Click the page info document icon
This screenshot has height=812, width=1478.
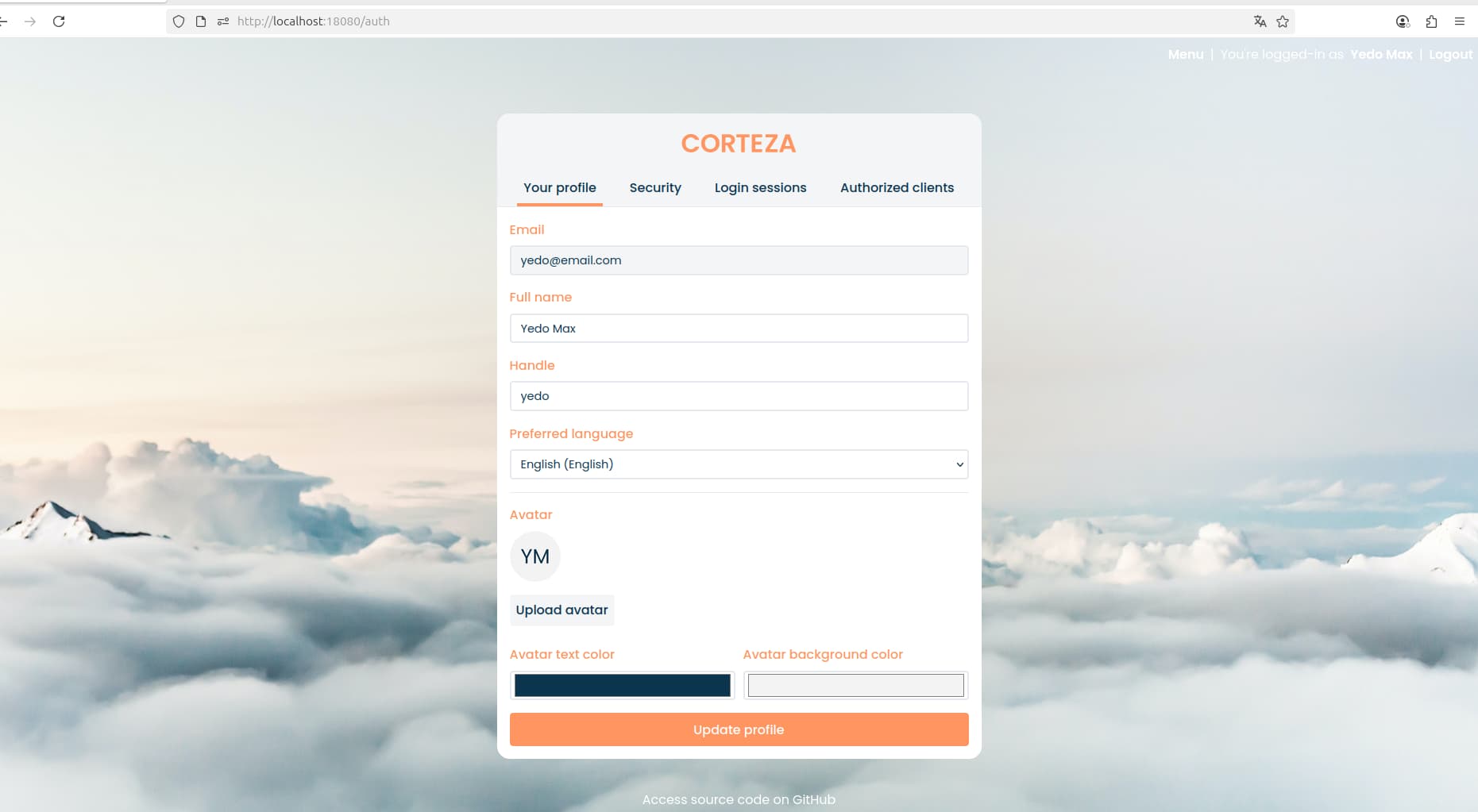coord(201,21)
